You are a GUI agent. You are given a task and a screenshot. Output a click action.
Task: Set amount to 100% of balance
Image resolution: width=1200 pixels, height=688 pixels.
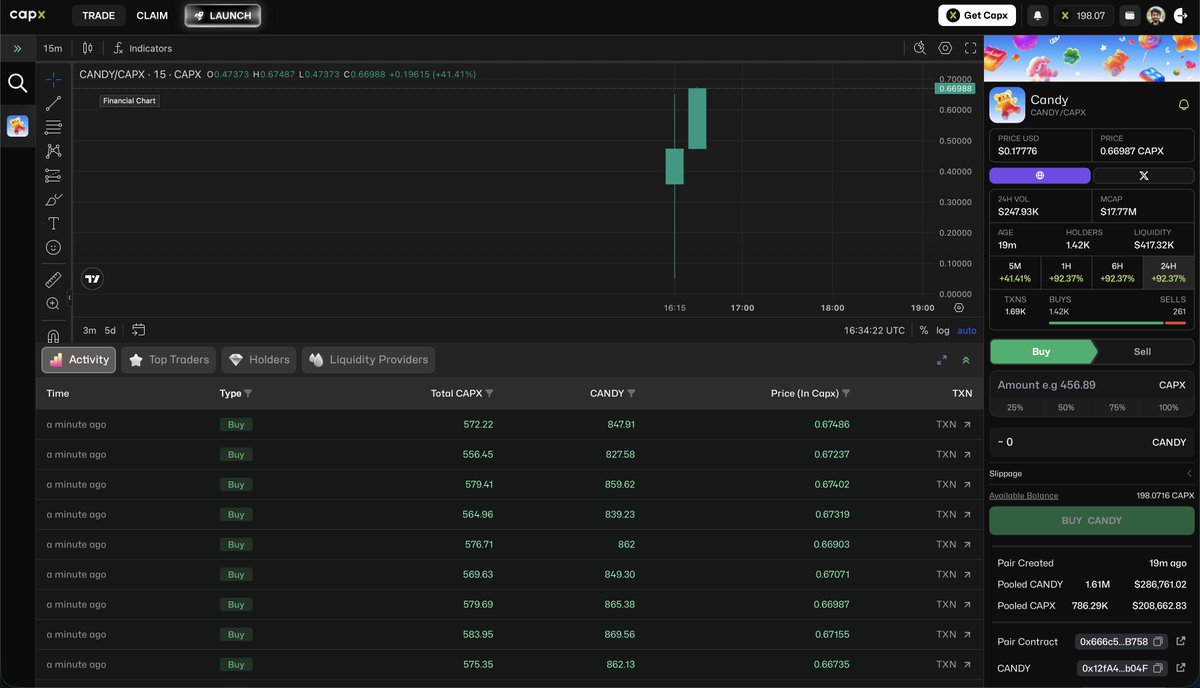pos(1168,407)
